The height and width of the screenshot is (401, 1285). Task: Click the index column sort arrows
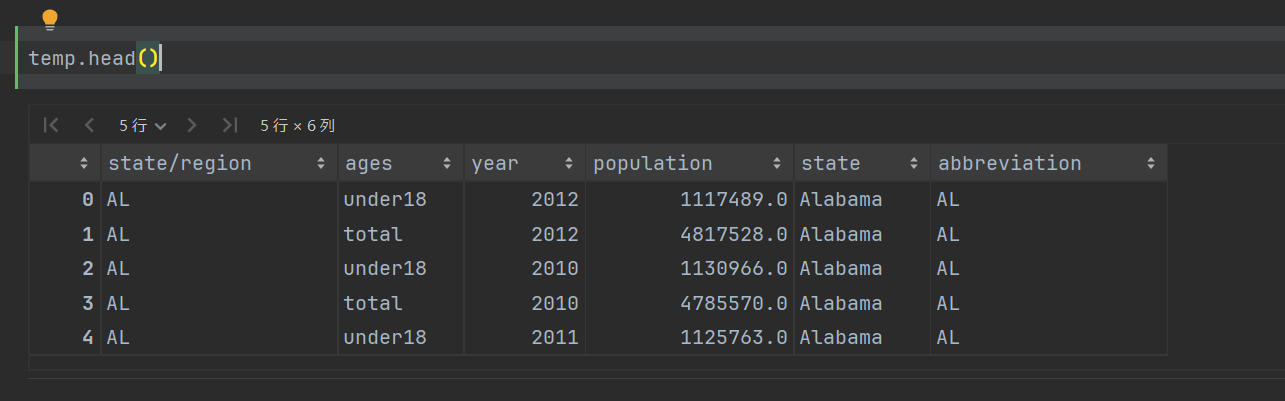pos(84,163)
